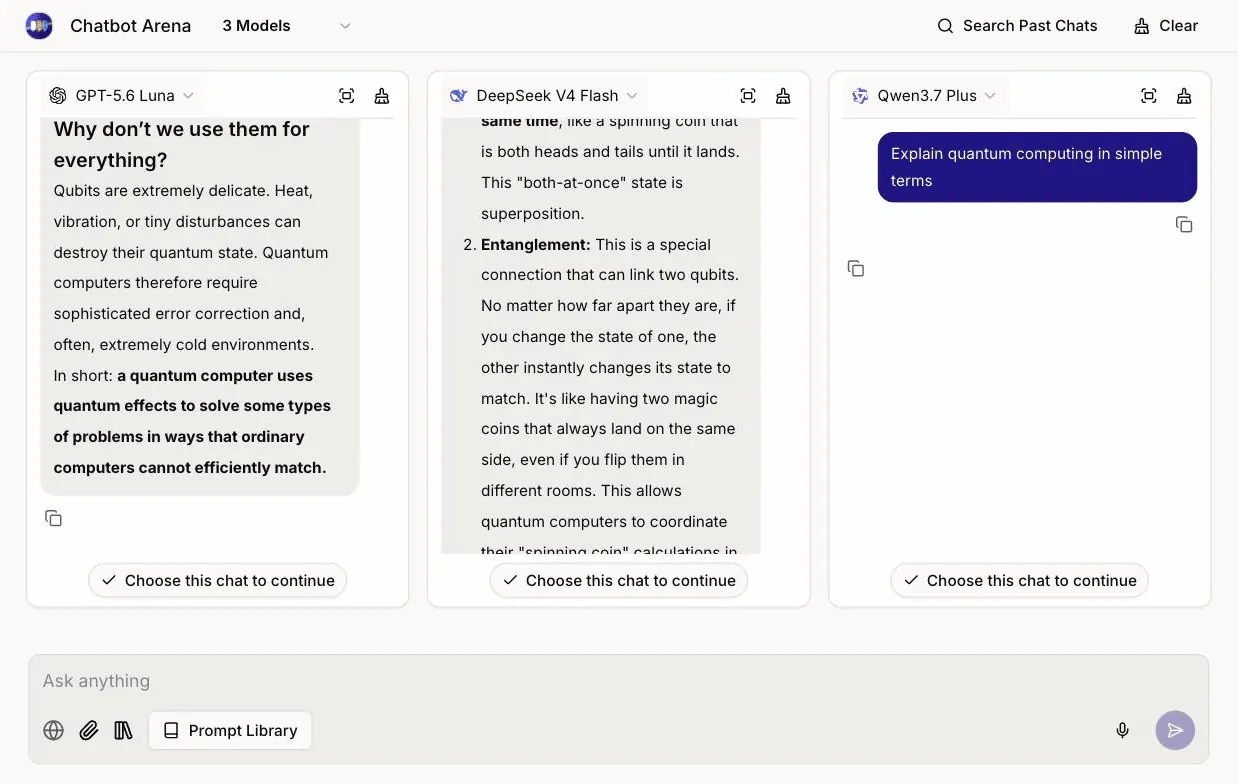Click the Search Past Chats text
The width and height of the screenshot is (1238, 784).
[x=1030, y=26]
